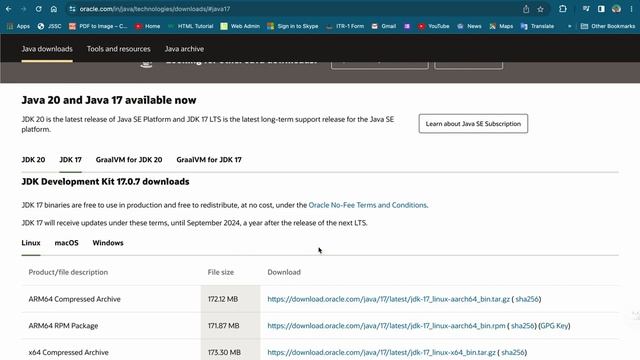
Task: Bookmark this page with the star
Action: click(540, 9)
